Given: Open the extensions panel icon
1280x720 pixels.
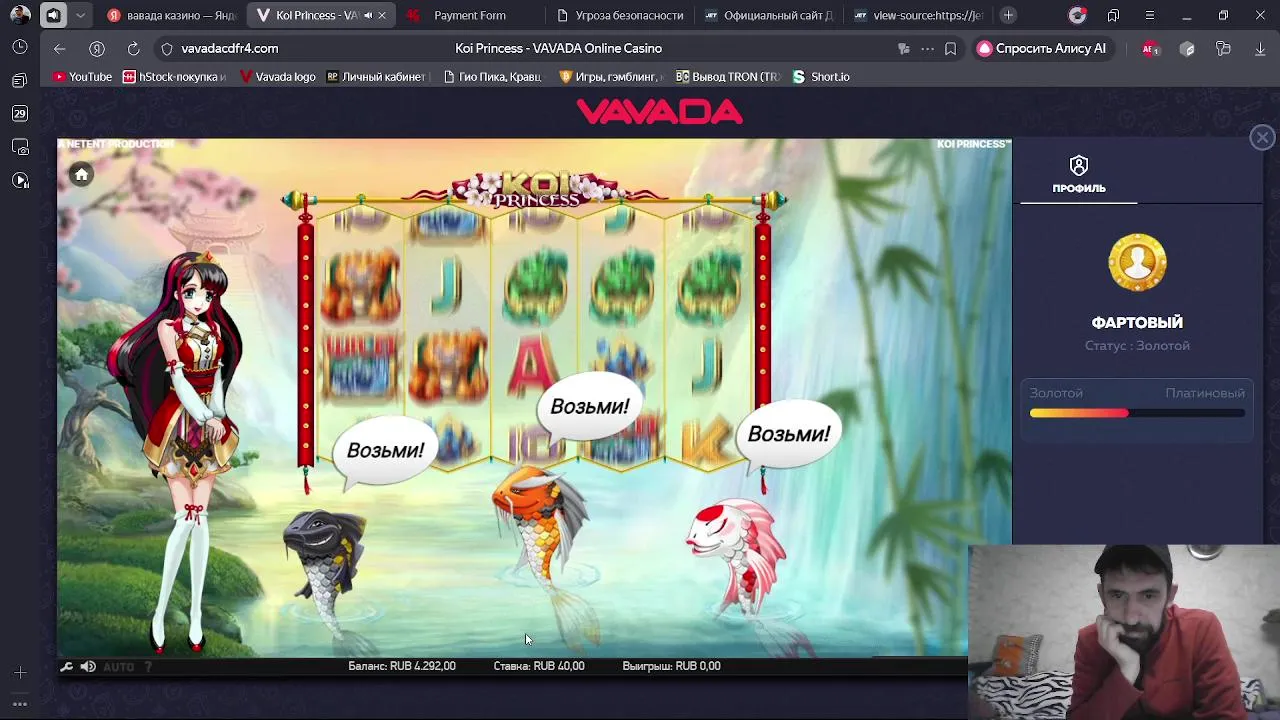Looking at the screenshot, I should point(1223,48).
